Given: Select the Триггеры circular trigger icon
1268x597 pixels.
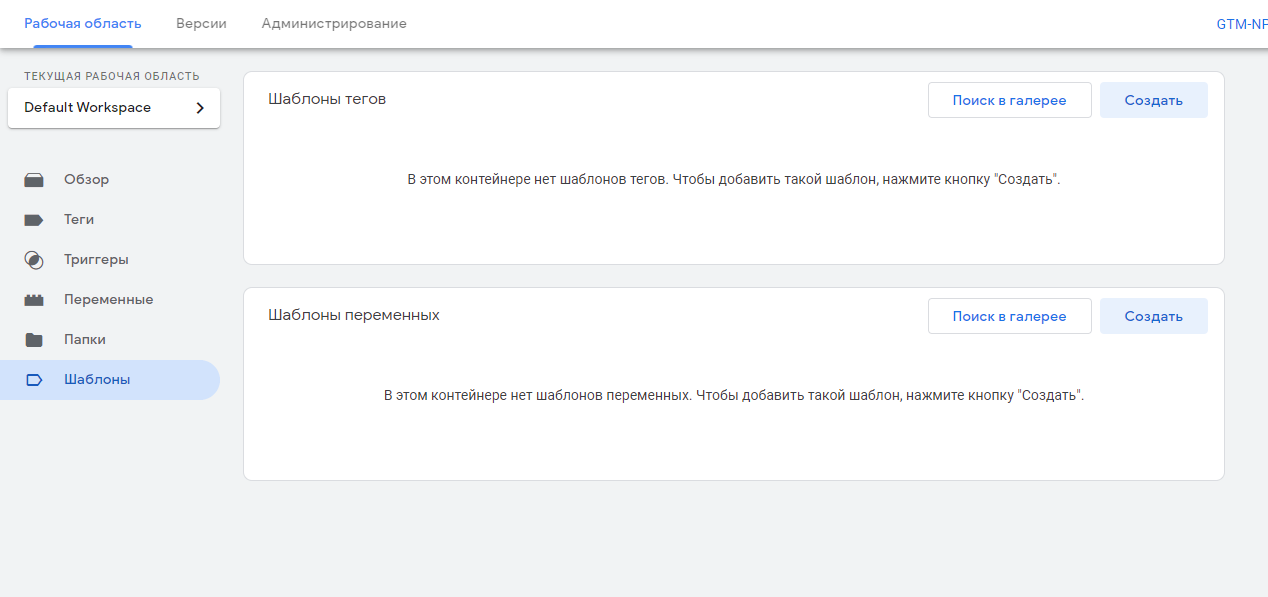Looking at the screenshot, I should [x=34, y=260].
